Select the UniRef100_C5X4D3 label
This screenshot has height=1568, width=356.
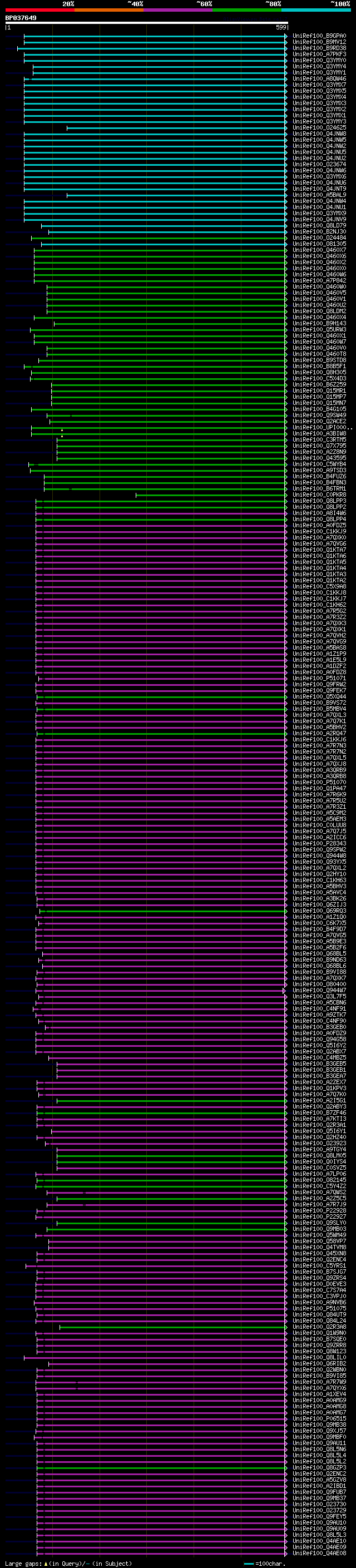point(319,379)
